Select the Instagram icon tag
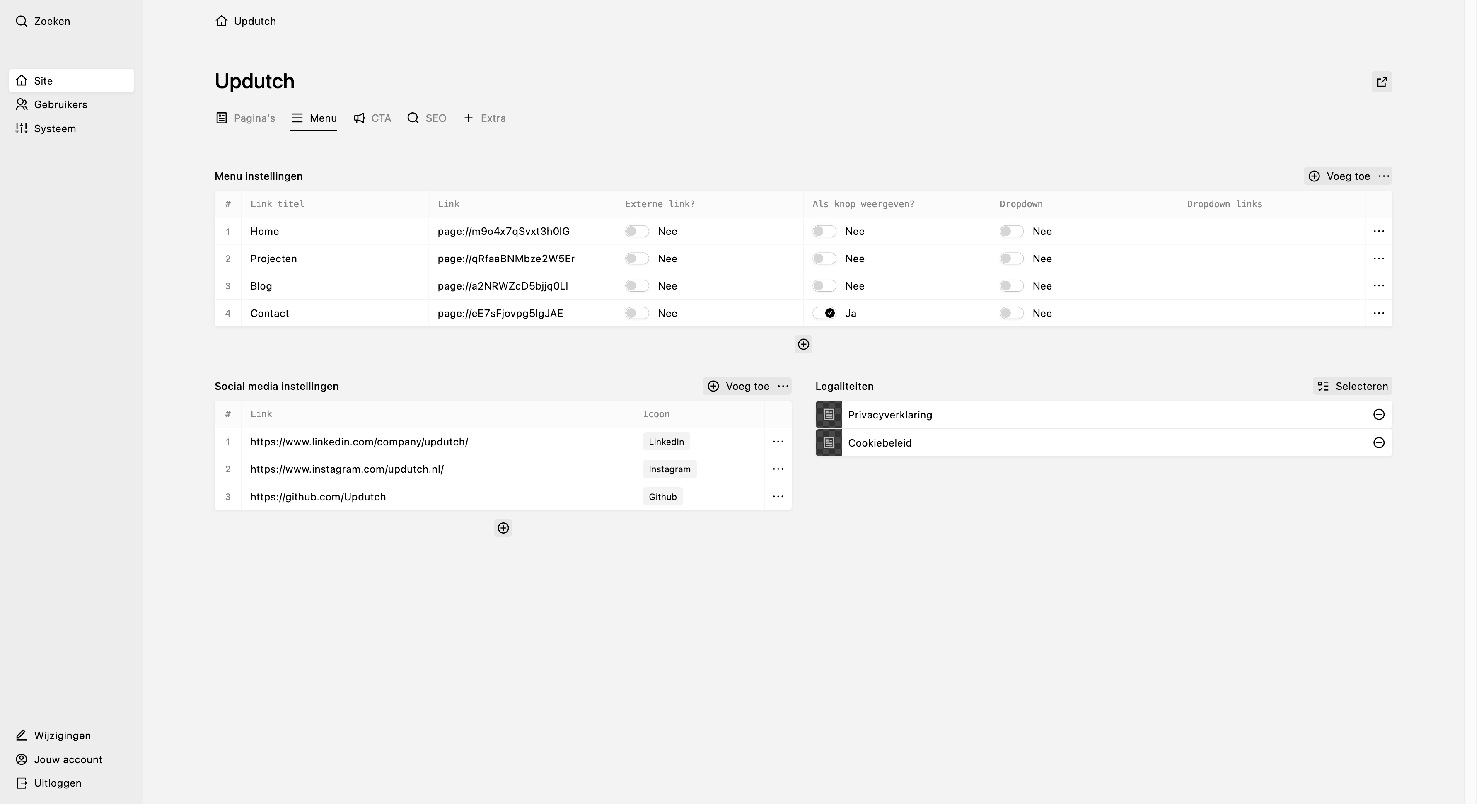Viewport: 1479px width, 812px height. 671,470
